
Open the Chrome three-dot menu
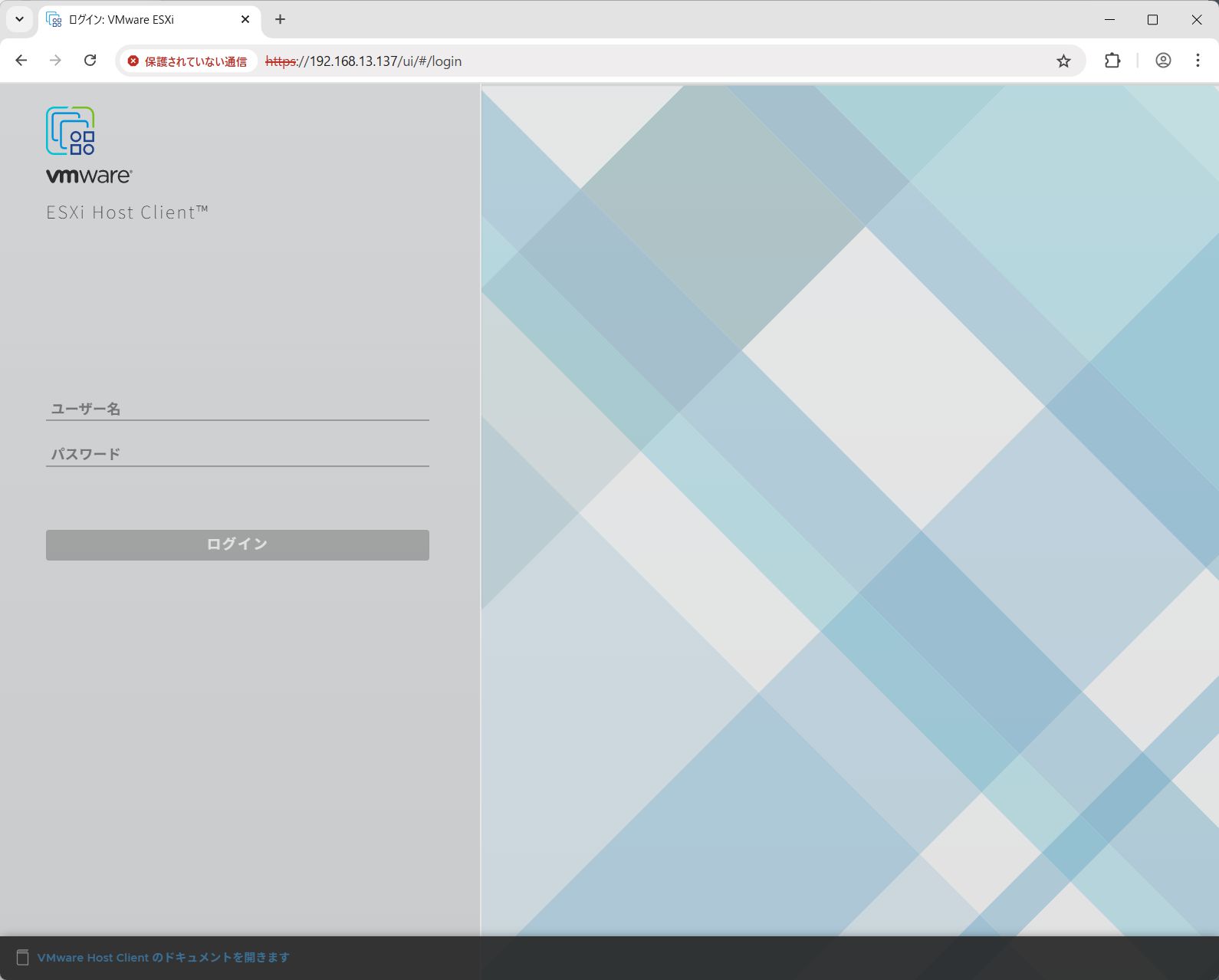click(x=1198, y=61)
